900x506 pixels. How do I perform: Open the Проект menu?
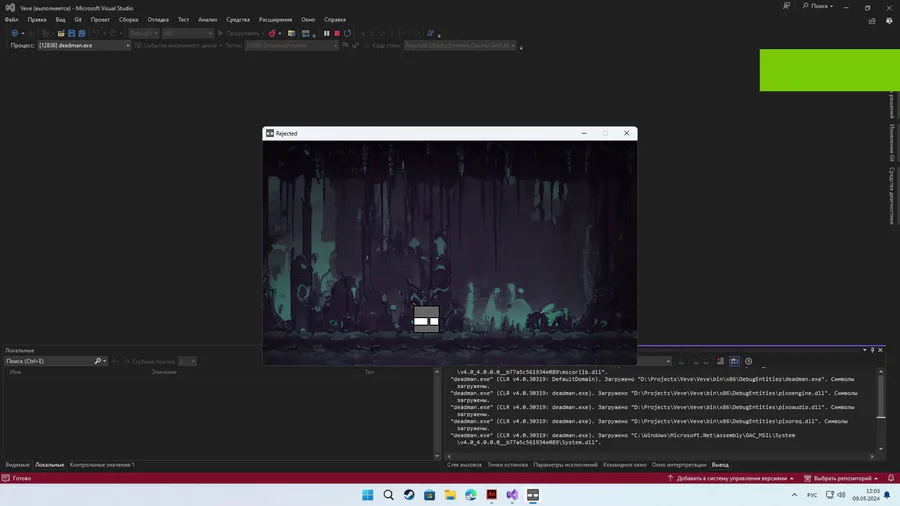coord(100,20)
